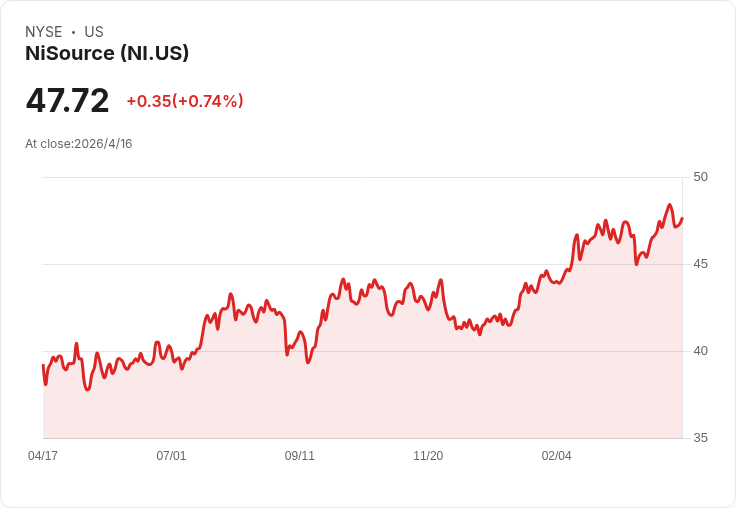Select the 35 y-axis label
This screenshot has height=508, width=736.
point(700,438)
